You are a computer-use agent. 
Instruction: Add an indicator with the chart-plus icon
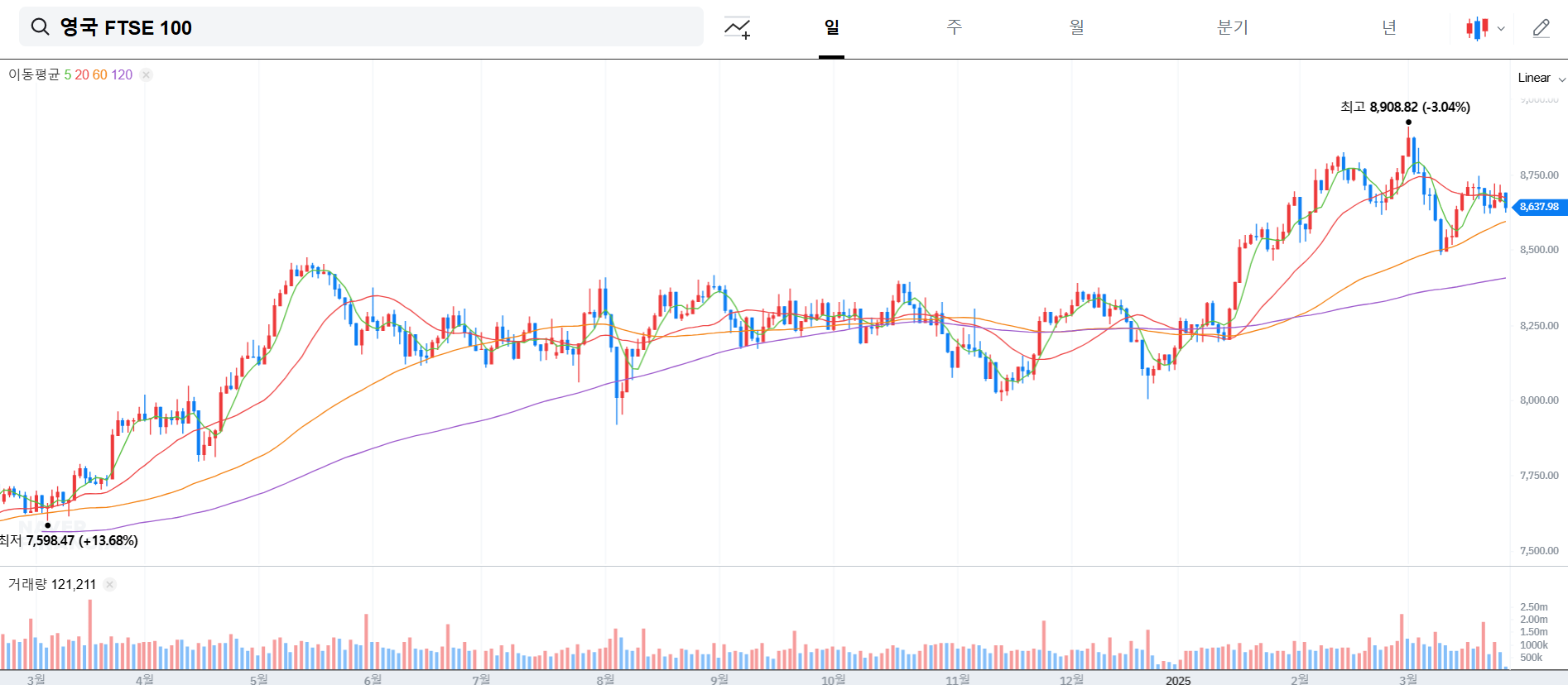click(x=737, y=28)
